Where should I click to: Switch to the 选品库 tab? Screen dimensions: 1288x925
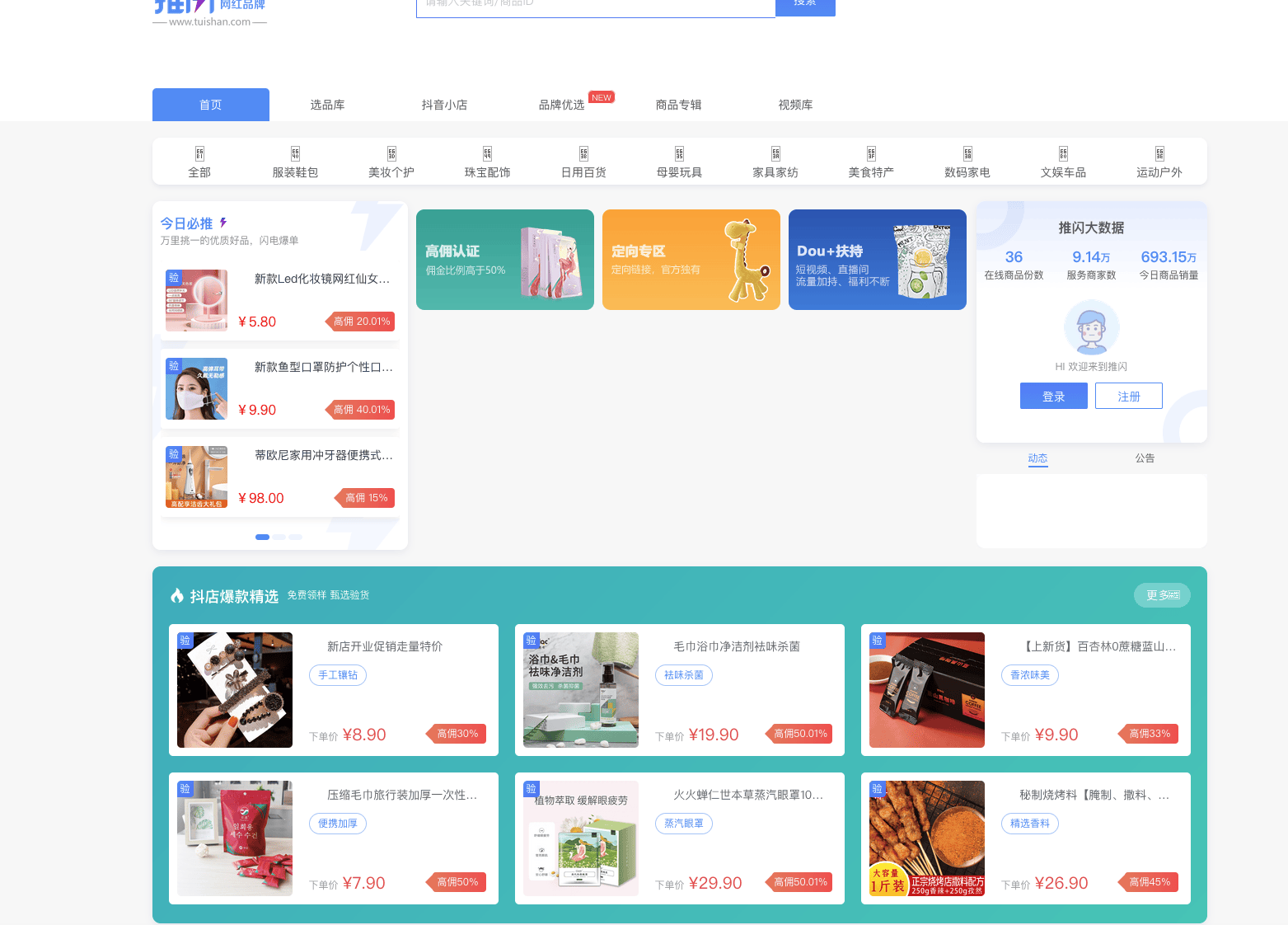[327, 105]
